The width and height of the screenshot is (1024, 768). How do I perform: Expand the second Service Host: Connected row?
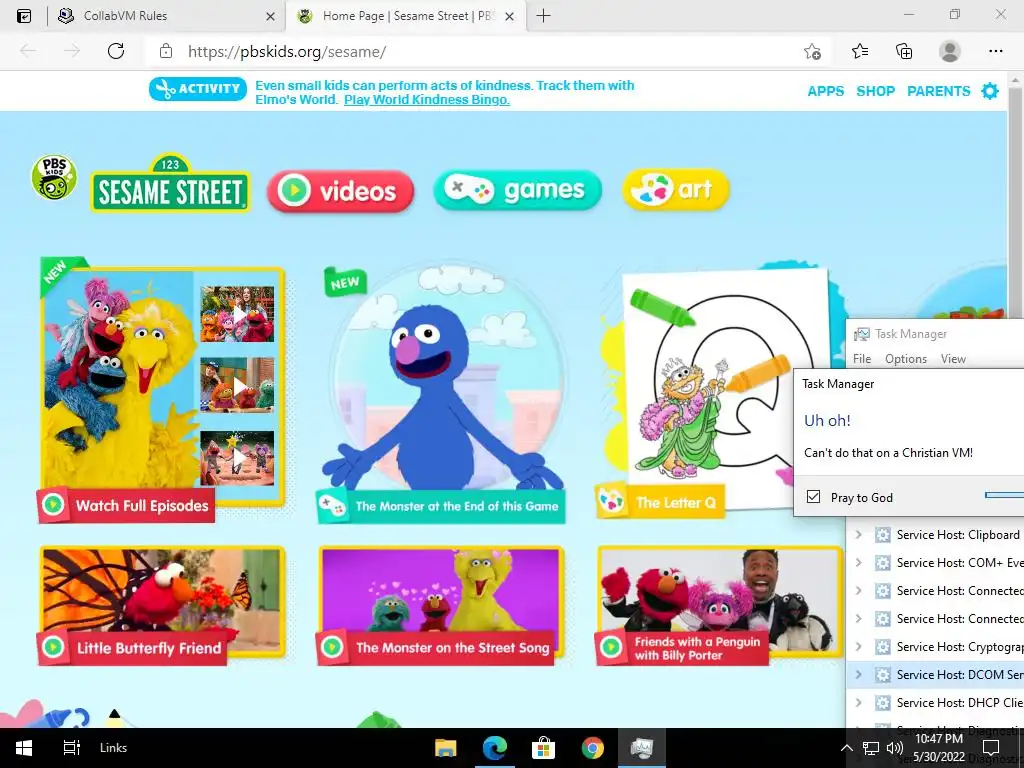[x=859, y=618]
